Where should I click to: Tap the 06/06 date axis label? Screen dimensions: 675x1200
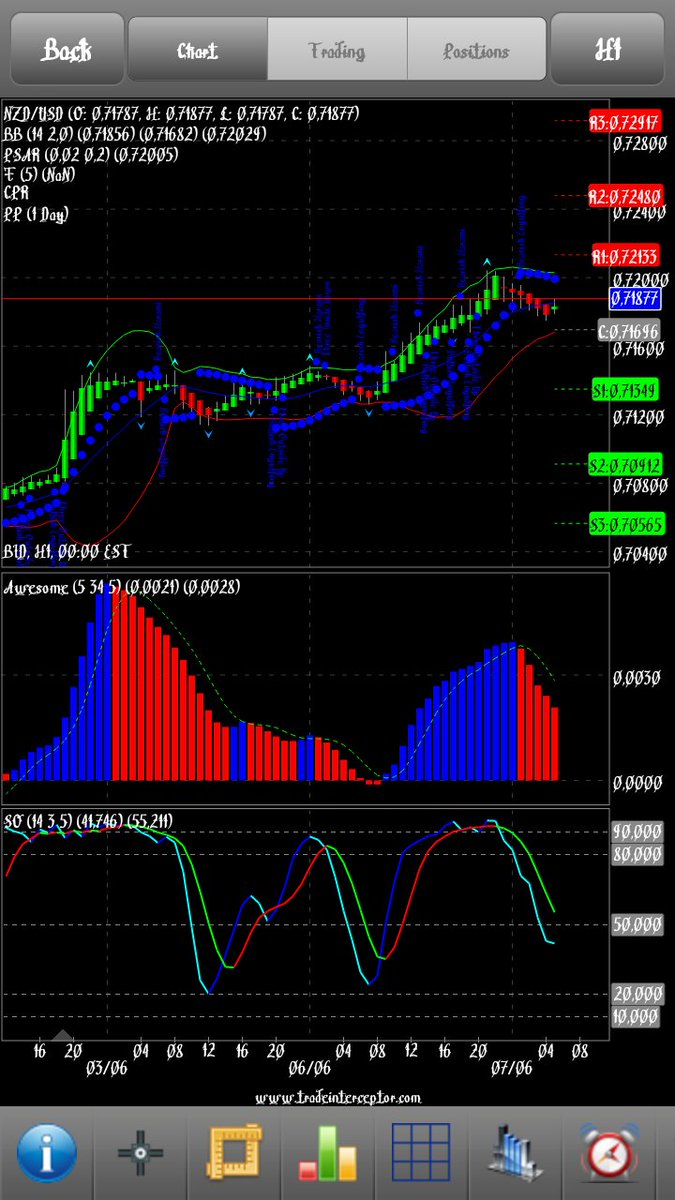(309, 1069)
